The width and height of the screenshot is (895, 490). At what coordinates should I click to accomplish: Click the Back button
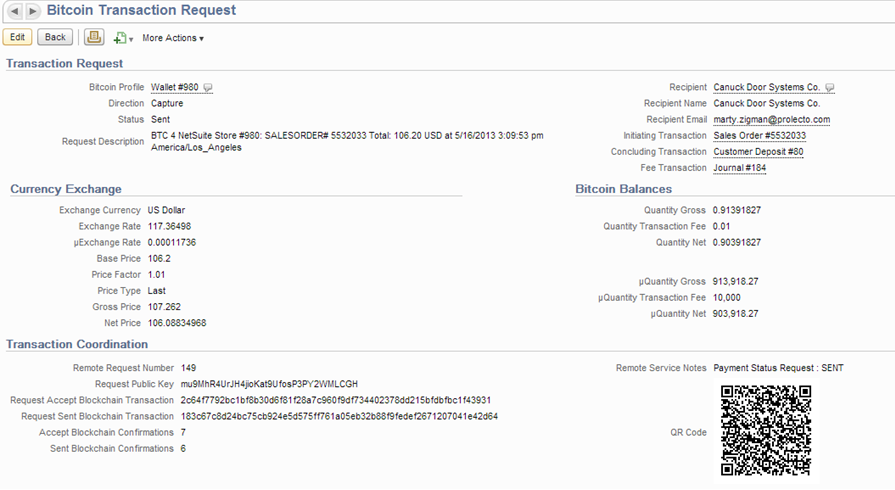(55, 37)
